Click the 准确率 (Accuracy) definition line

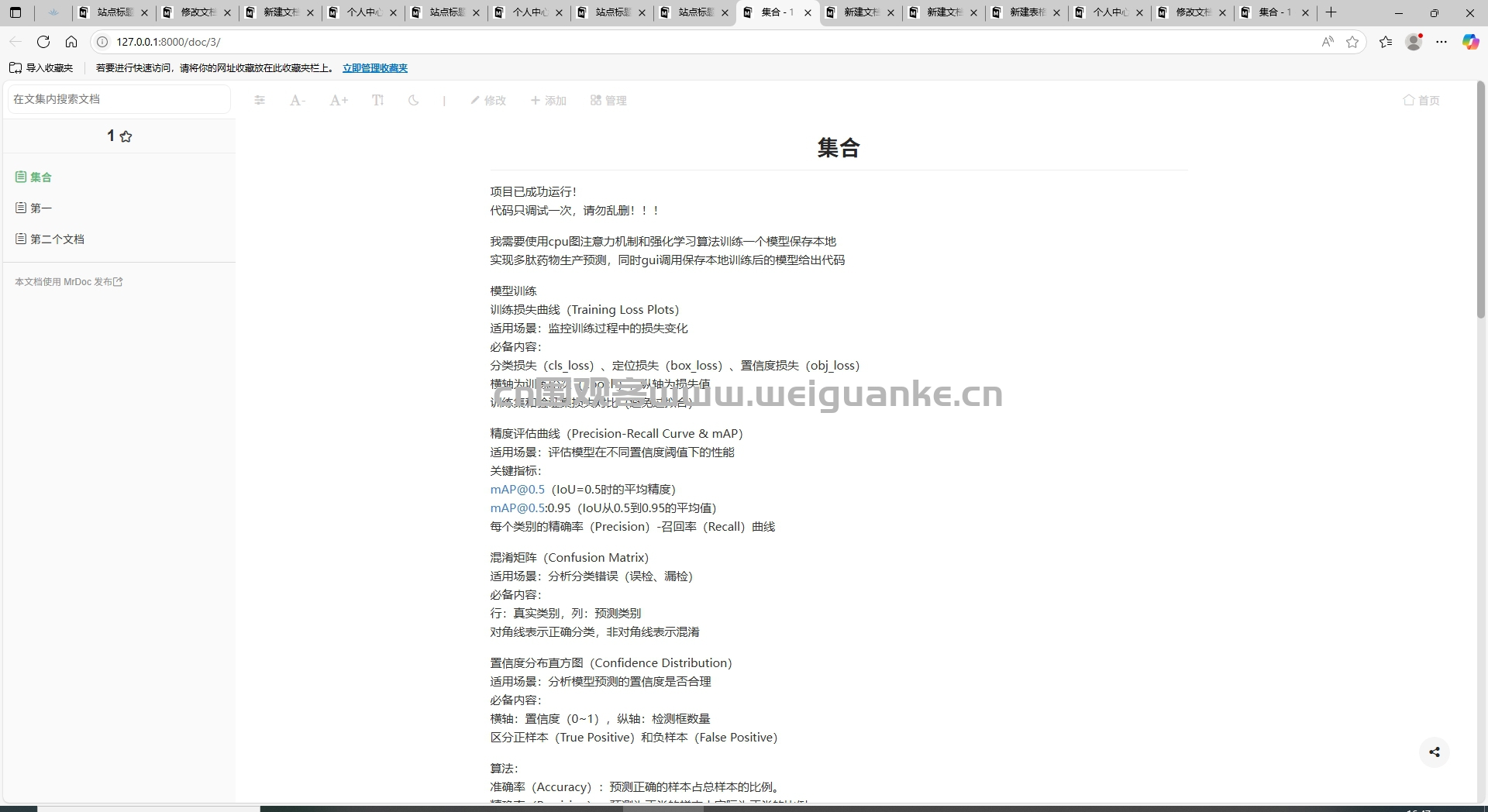pyautogui.click(x=635, y=786)
